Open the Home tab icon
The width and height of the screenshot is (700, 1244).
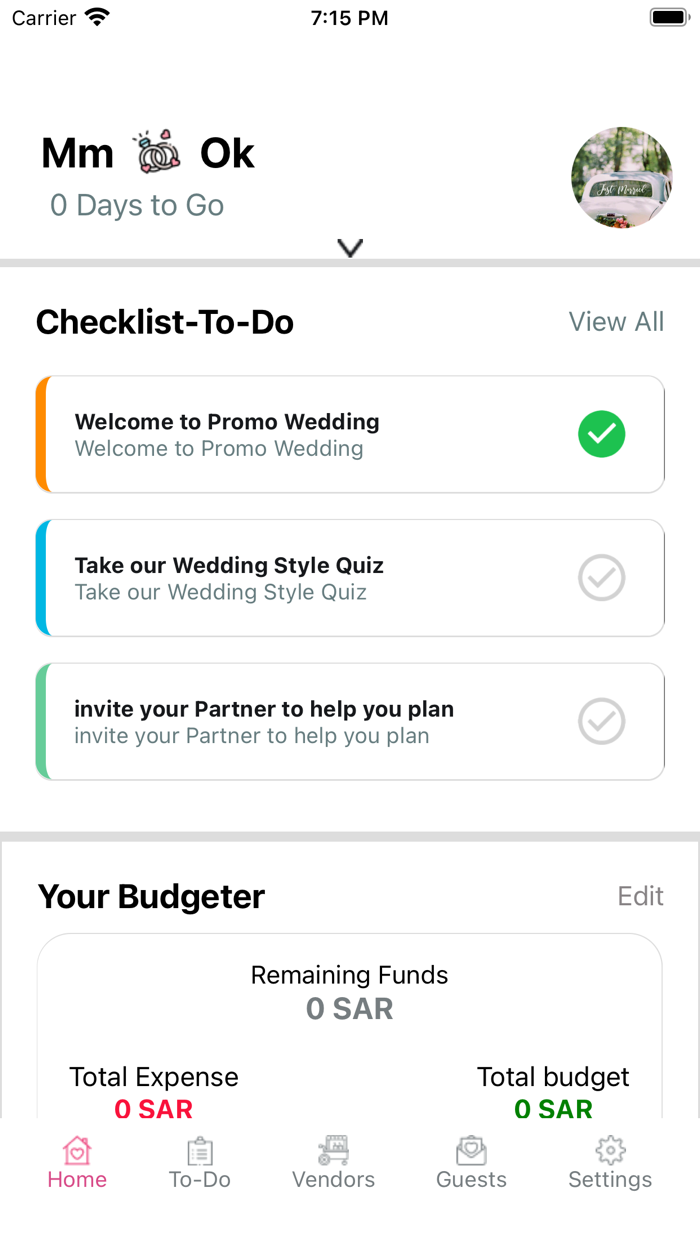(x=77, y=1152)
